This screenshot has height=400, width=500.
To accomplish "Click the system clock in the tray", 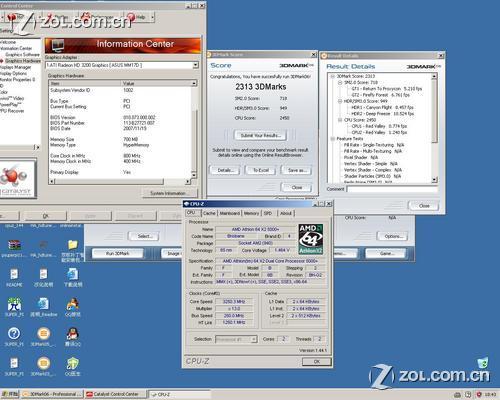I will pos(491,395).
